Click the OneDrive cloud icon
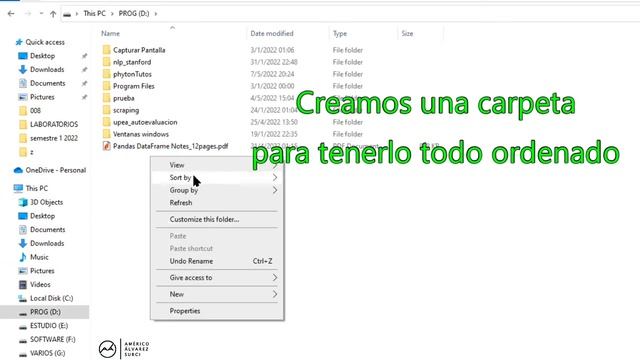 point(18,170)
